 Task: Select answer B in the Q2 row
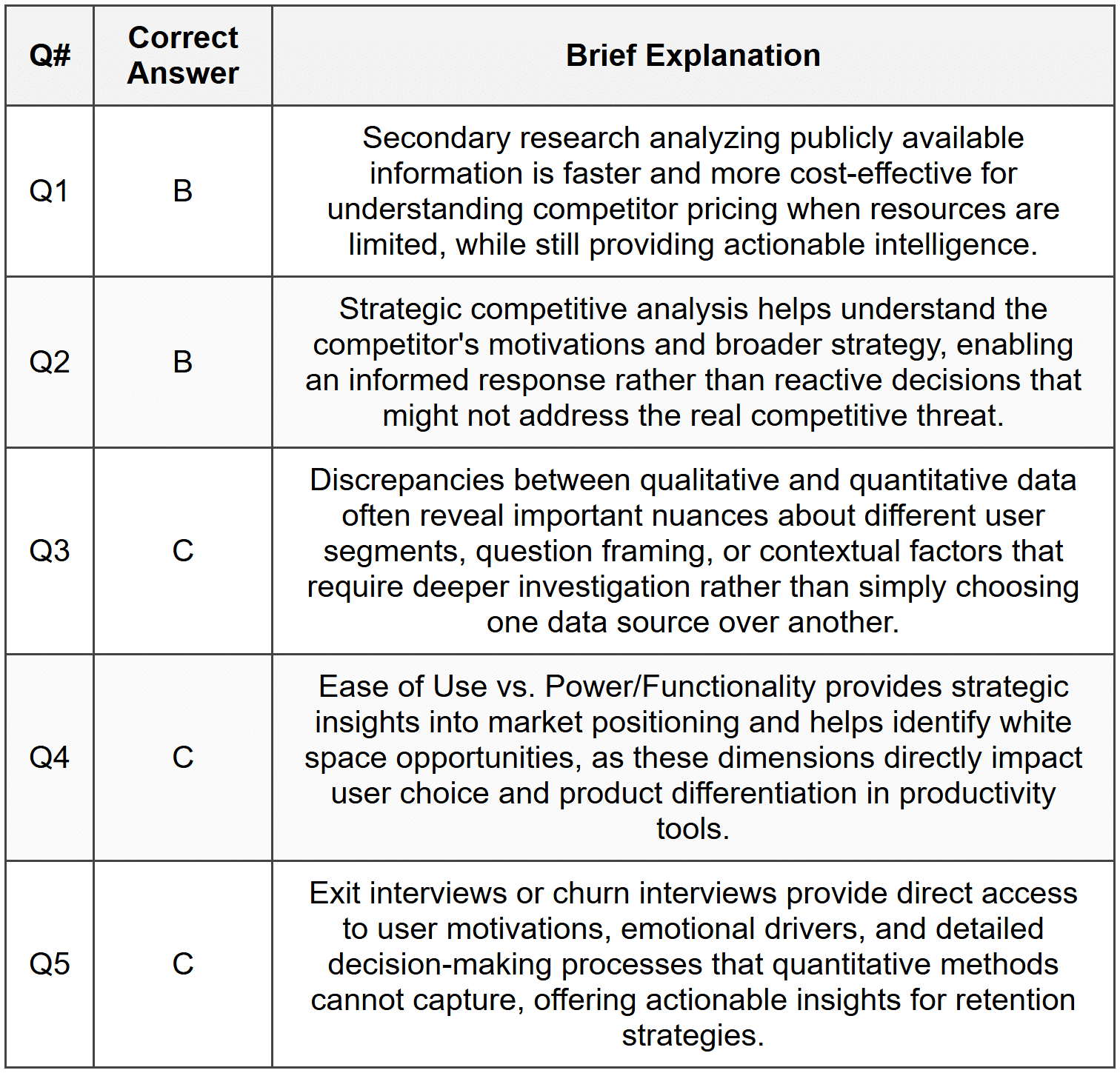[x=183, y=362]
